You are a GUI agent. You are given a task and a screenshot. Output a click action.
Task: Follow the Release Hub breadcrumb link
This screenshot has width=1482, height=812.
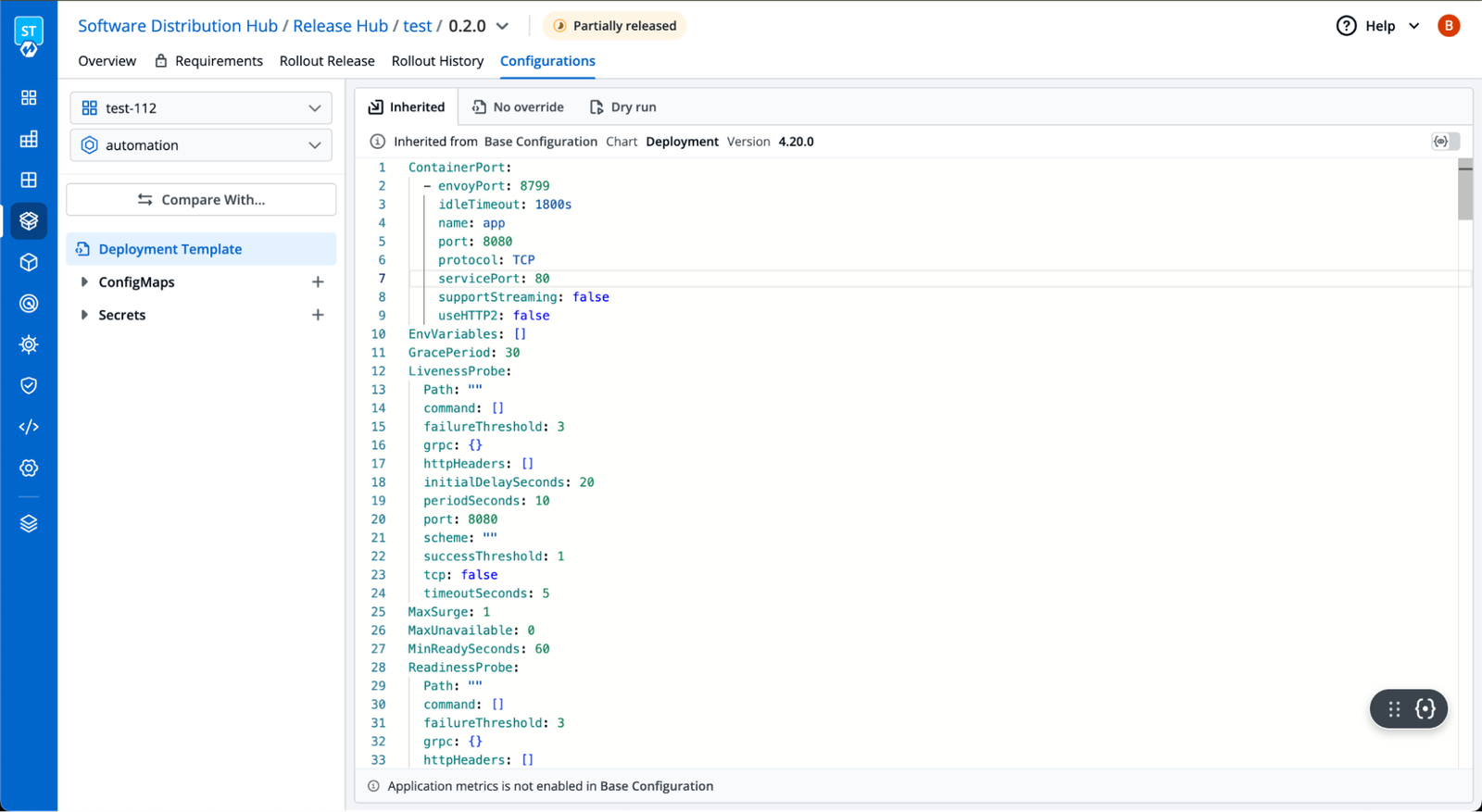(x=341, y=26)
